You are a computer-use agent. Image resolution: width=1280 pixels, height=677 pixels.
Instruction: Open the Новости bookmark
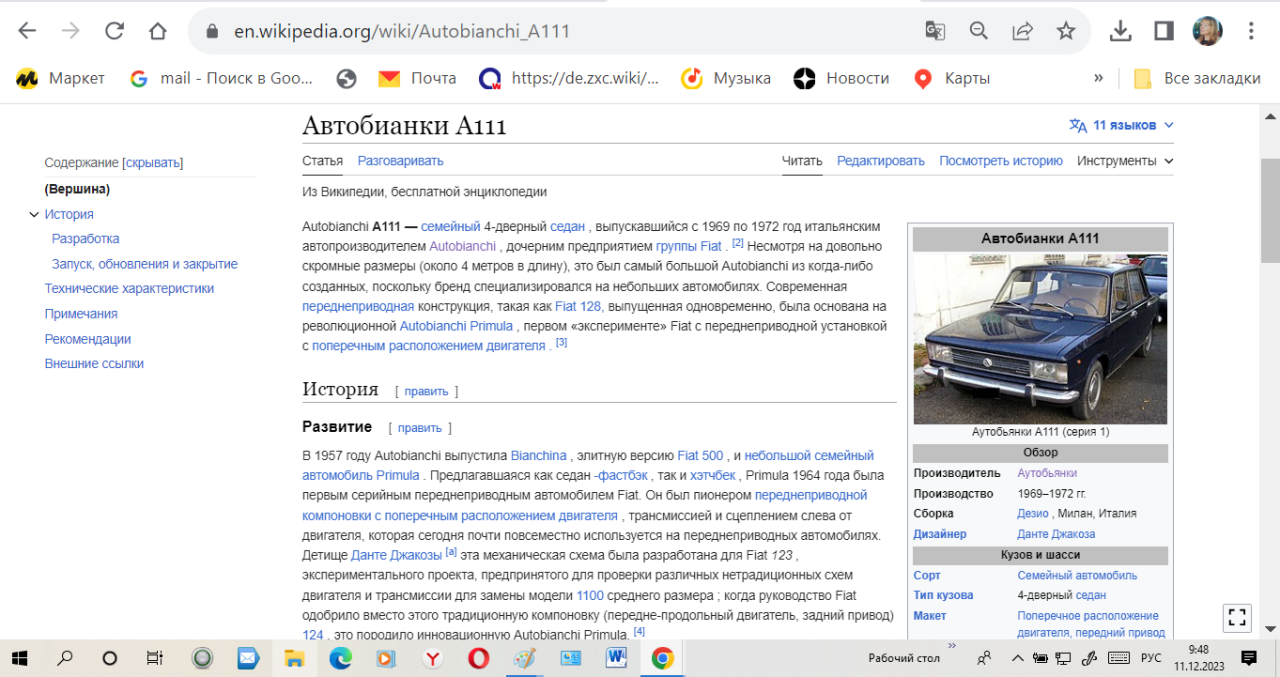coord(842,78)
